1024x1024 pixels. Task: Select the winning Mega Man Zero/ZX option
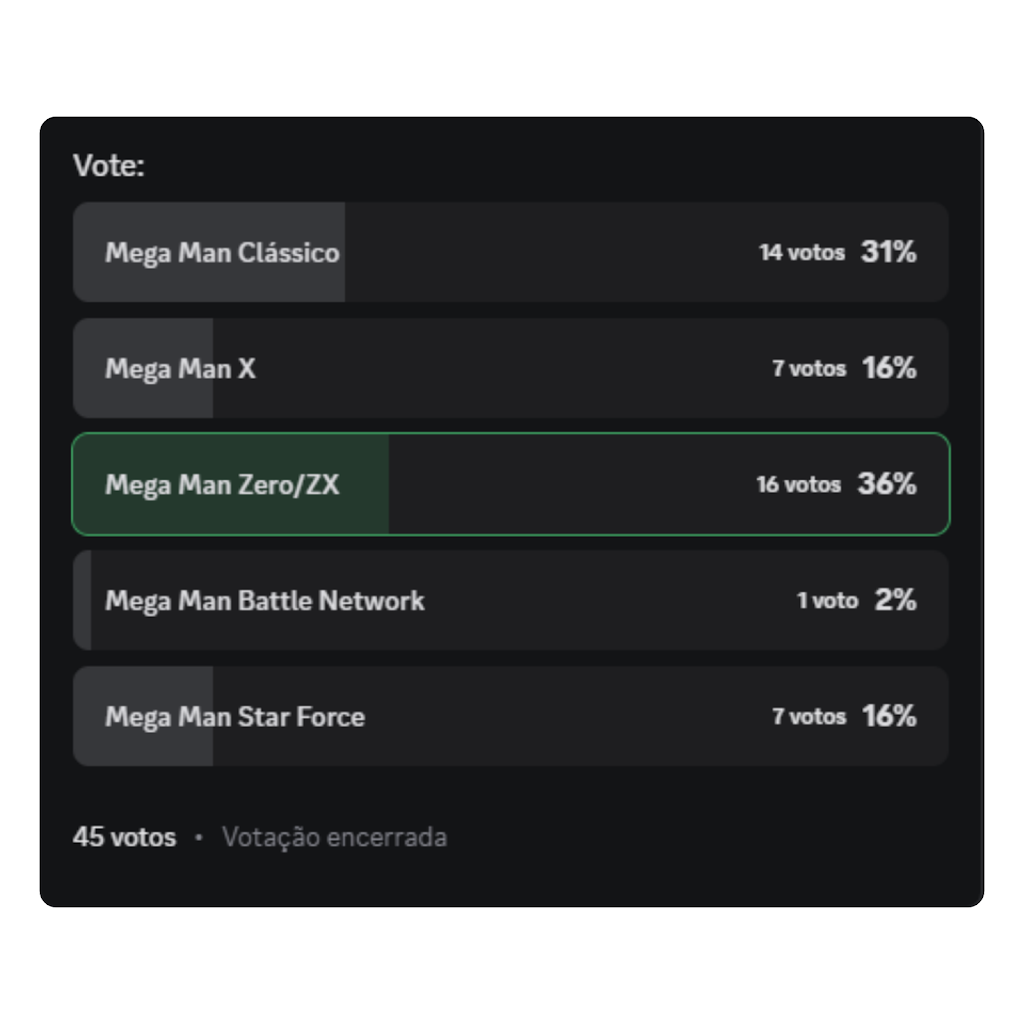point(511,484)
